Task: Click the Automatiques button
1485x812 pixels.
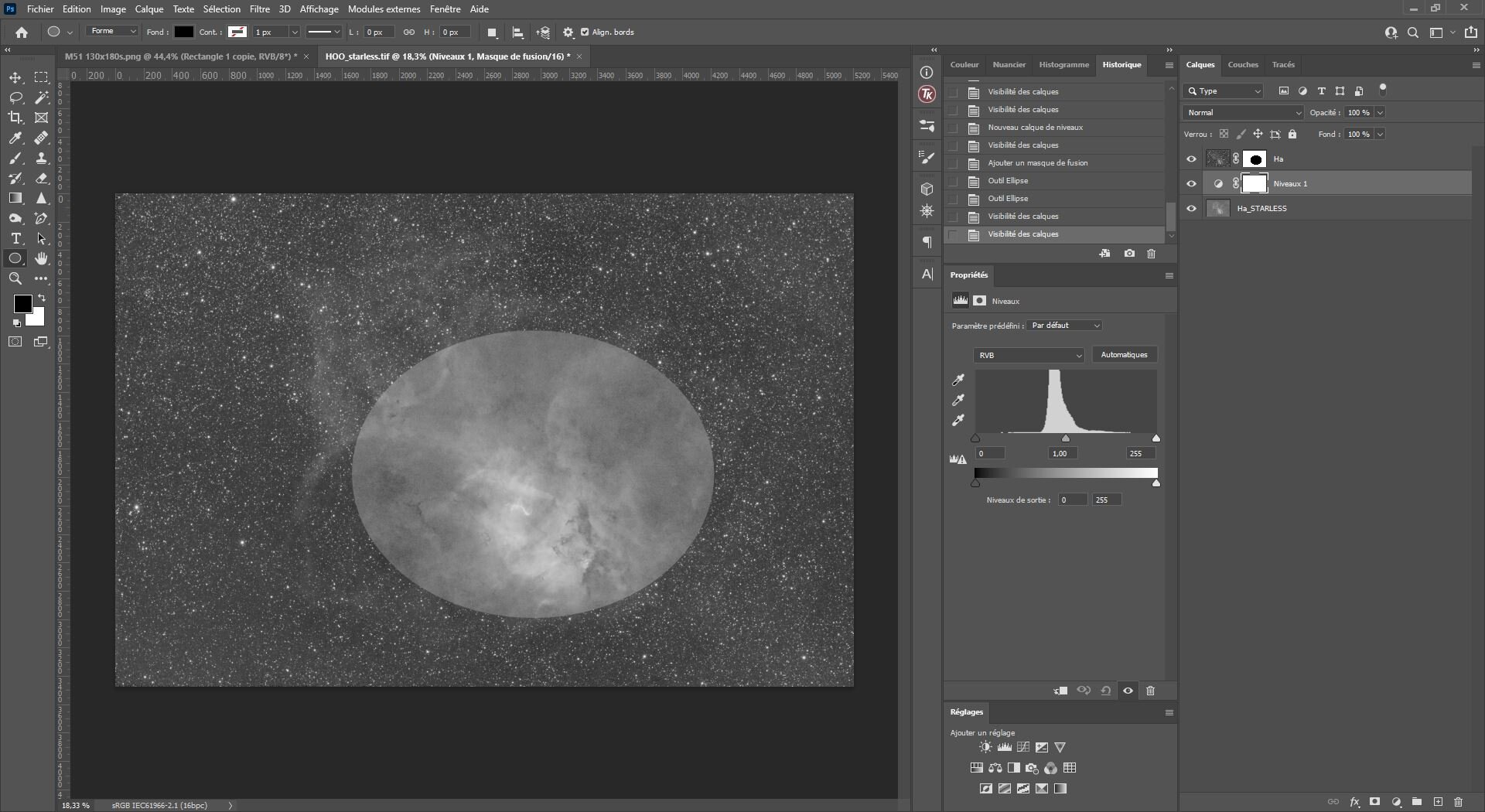Action: [x=1124, y=355]
